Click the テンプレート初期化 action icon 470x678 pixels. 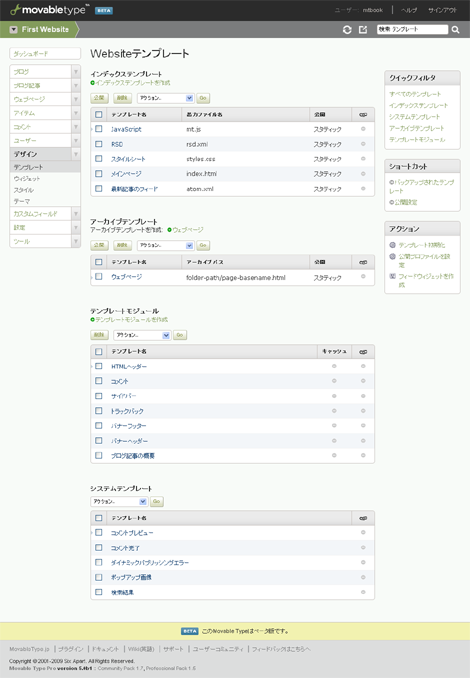click(393, 245)
